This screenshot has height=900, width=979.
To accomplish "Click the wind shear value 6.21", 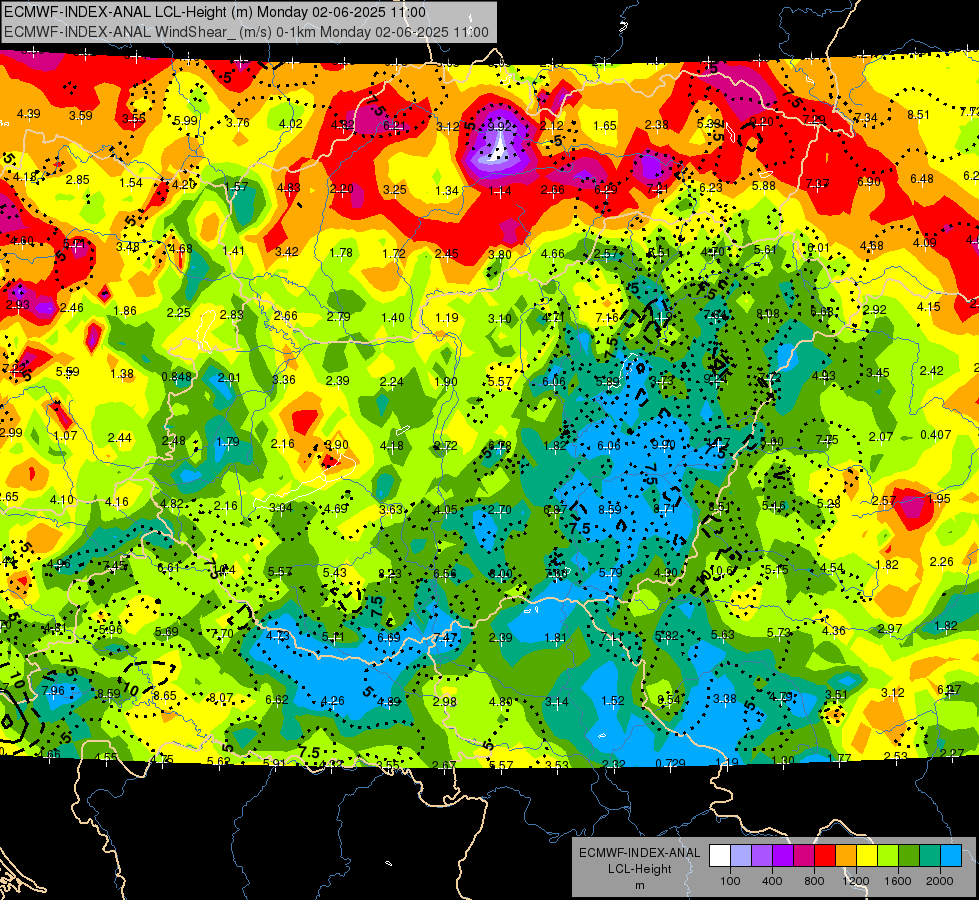I will click(395, 126).
